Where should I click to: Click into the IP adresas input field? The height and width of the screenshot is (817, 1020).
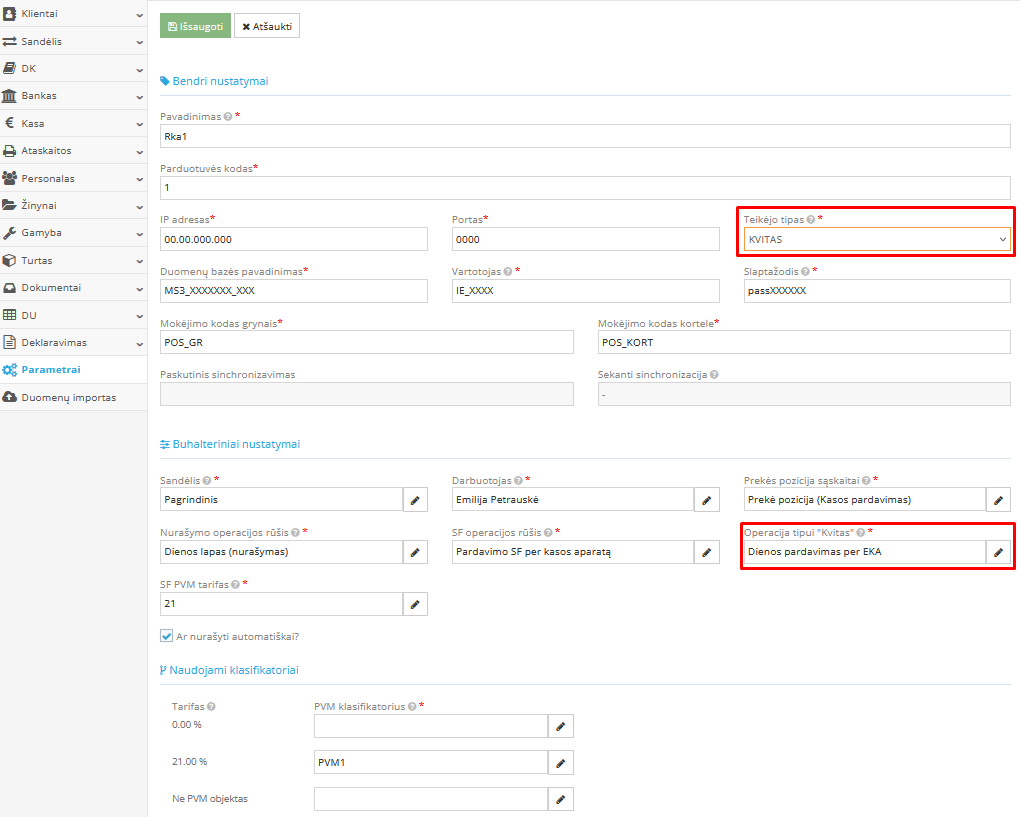pos(293,239)
